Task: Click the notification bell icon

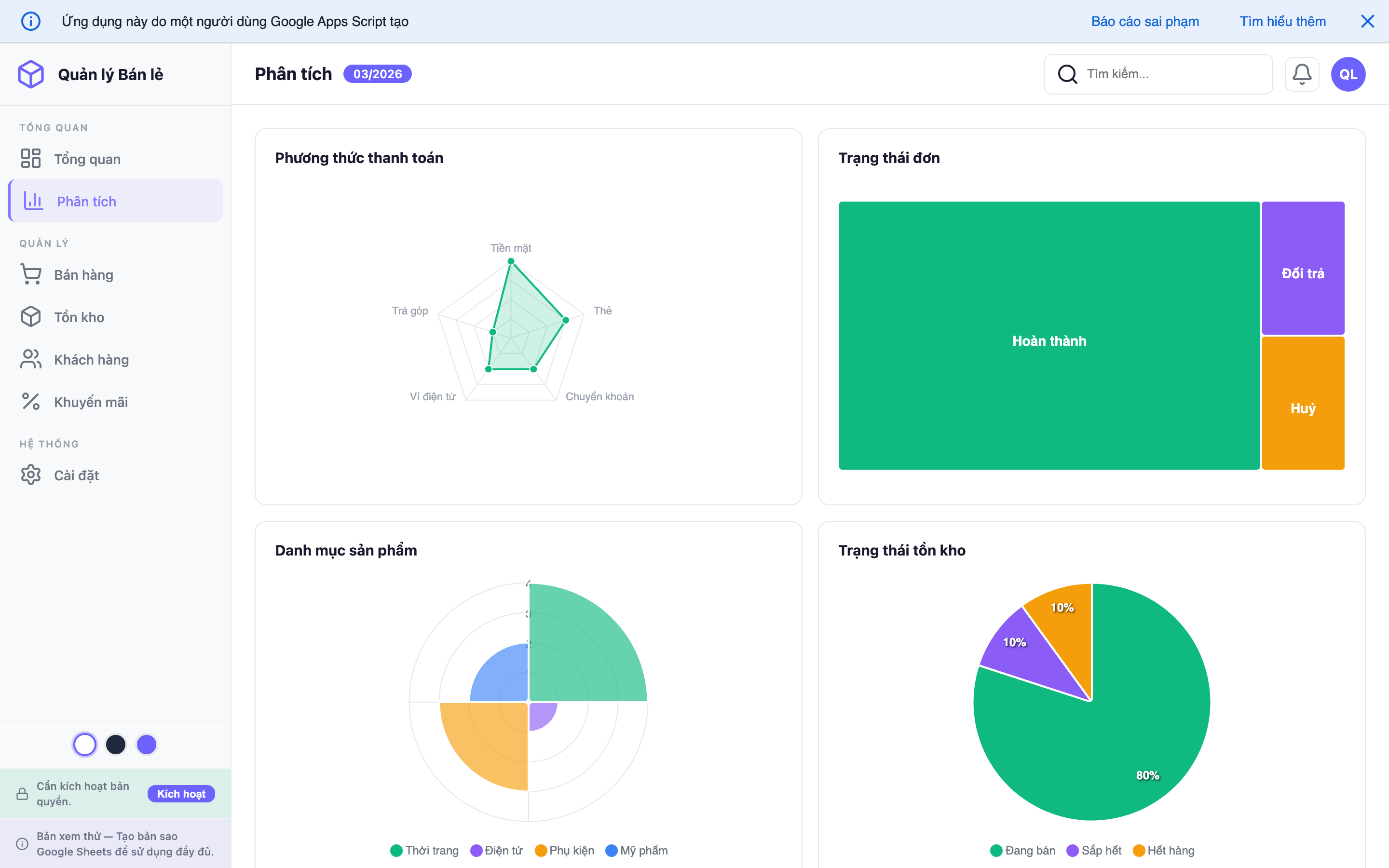Action: (x=1301, y=74)
